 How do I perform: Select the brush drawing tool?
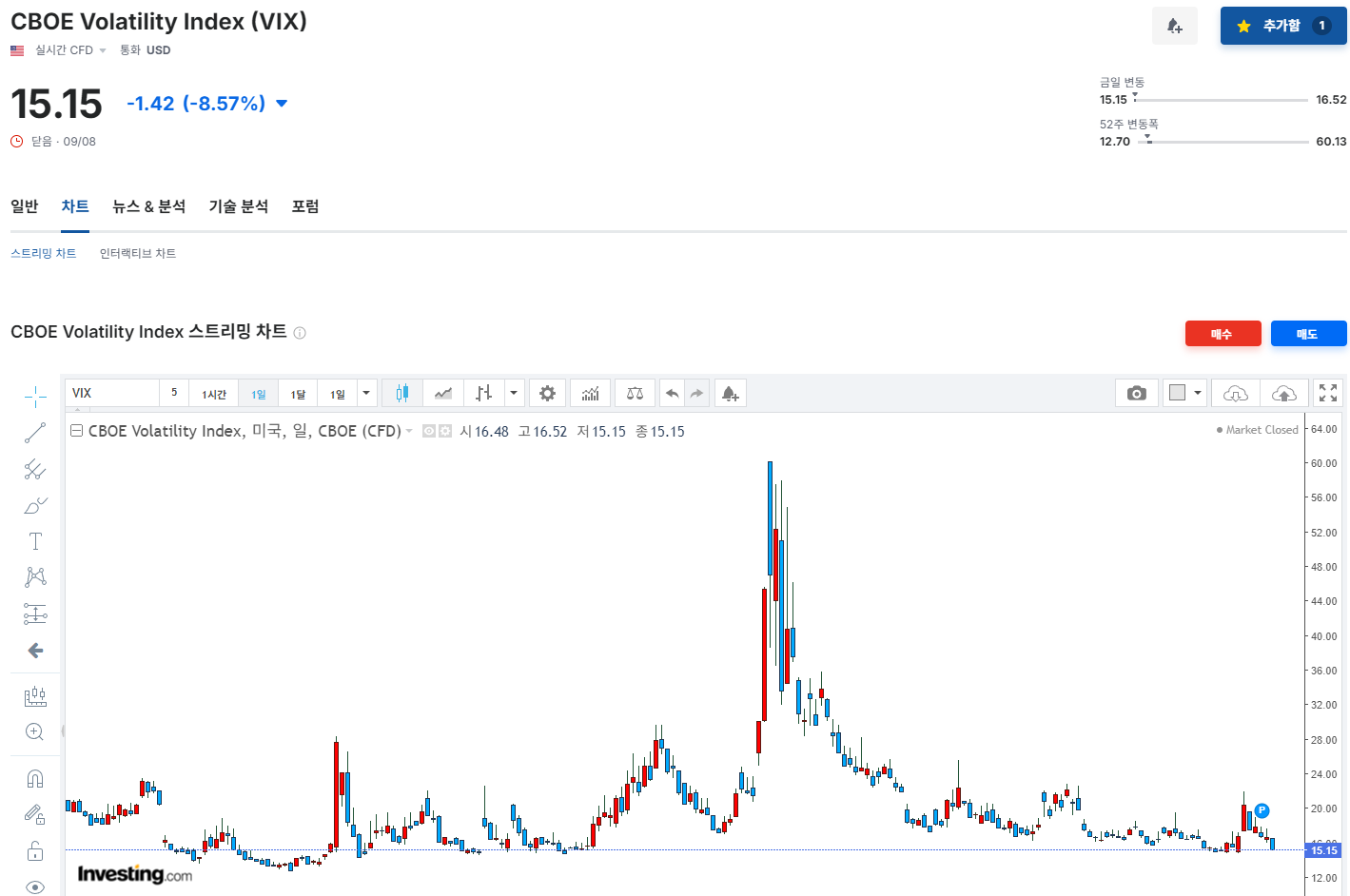point(35,505)
